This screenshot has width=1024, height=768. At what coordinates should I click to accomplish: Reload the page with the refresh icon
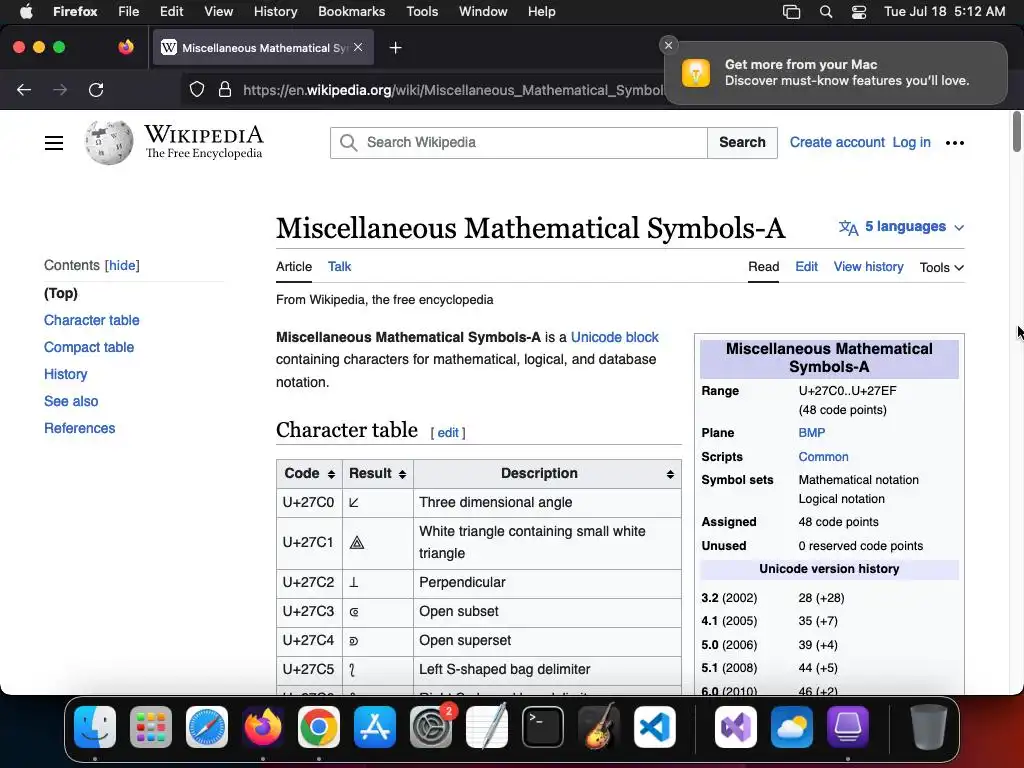click(x=96, y=90)
